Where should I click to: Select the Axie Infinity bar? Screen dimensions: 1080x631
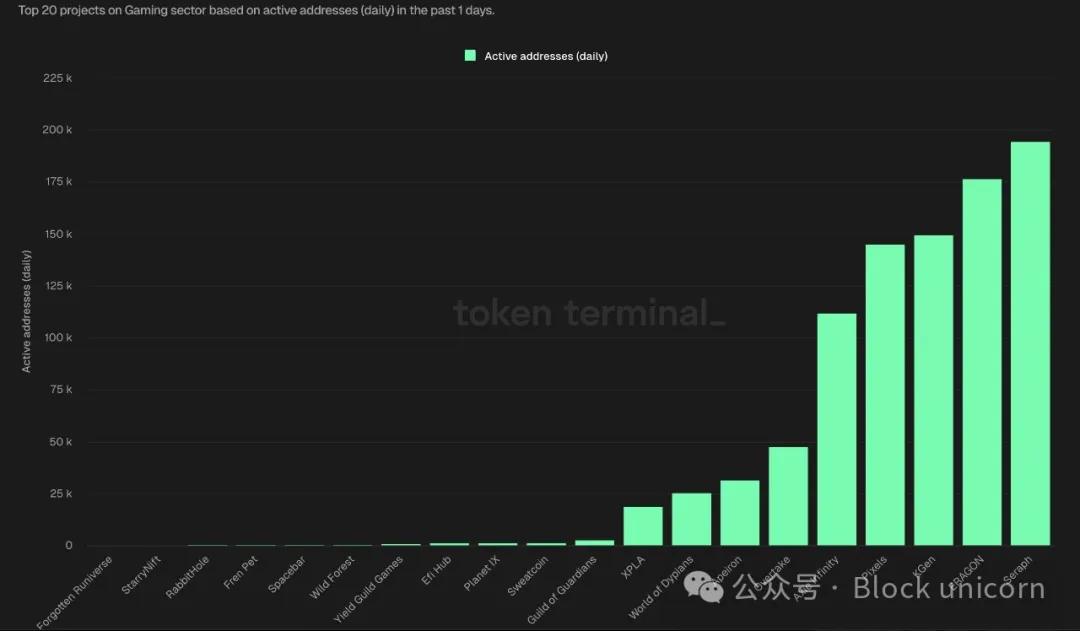tap(836, 429)
